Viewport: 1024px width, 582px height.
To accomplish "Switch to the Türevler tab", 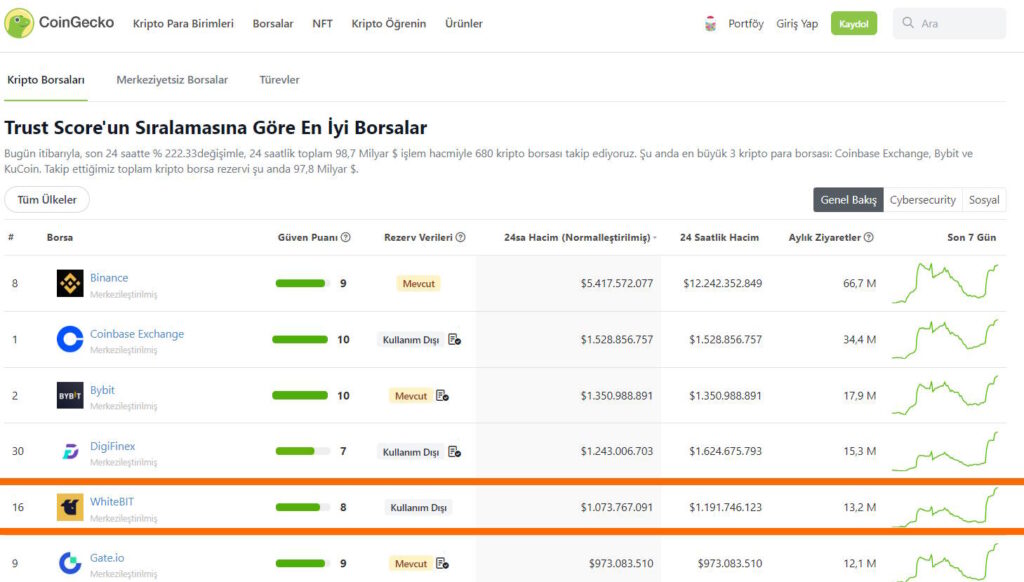I will coord(279,80).
